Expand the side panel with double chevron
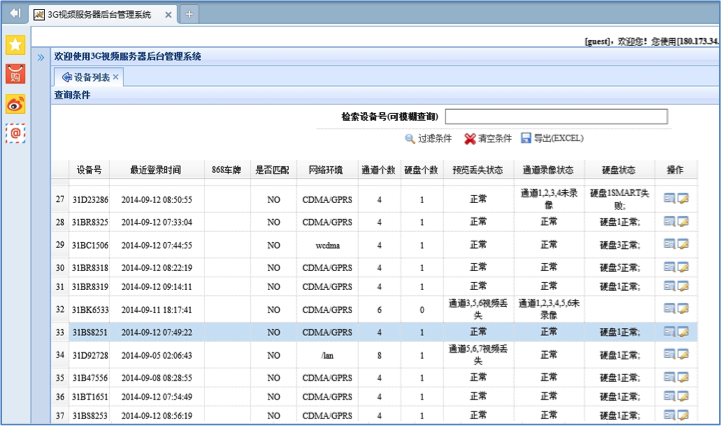 [41, 58]
